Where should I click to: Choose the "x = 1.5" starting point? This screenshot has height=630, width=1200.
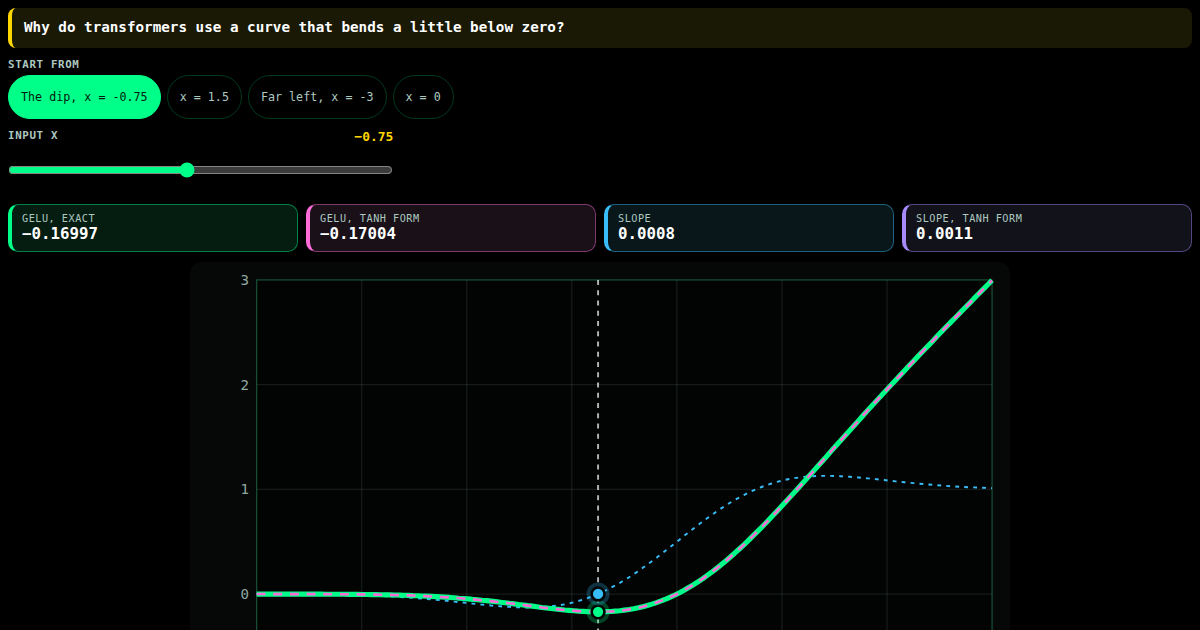click(204, 97)
